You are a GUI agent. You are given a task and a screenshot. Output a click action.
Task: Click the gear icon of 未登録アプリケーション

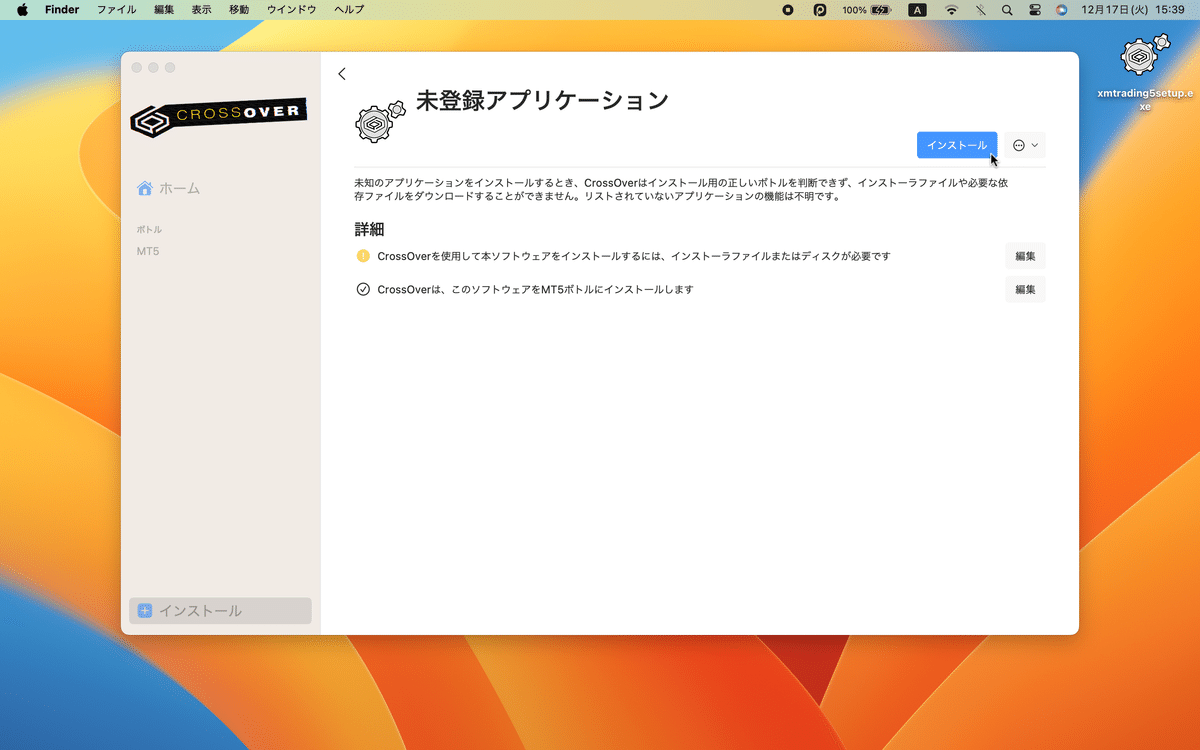[380, 120]
